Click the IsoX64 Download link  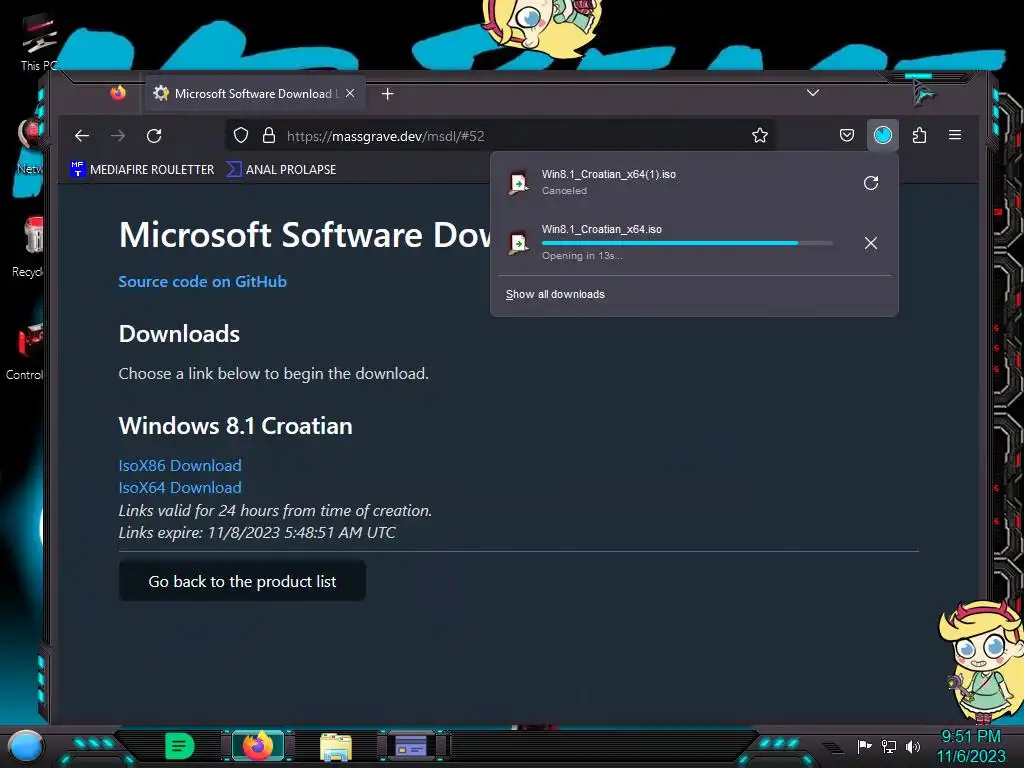(x=180, y=488)
